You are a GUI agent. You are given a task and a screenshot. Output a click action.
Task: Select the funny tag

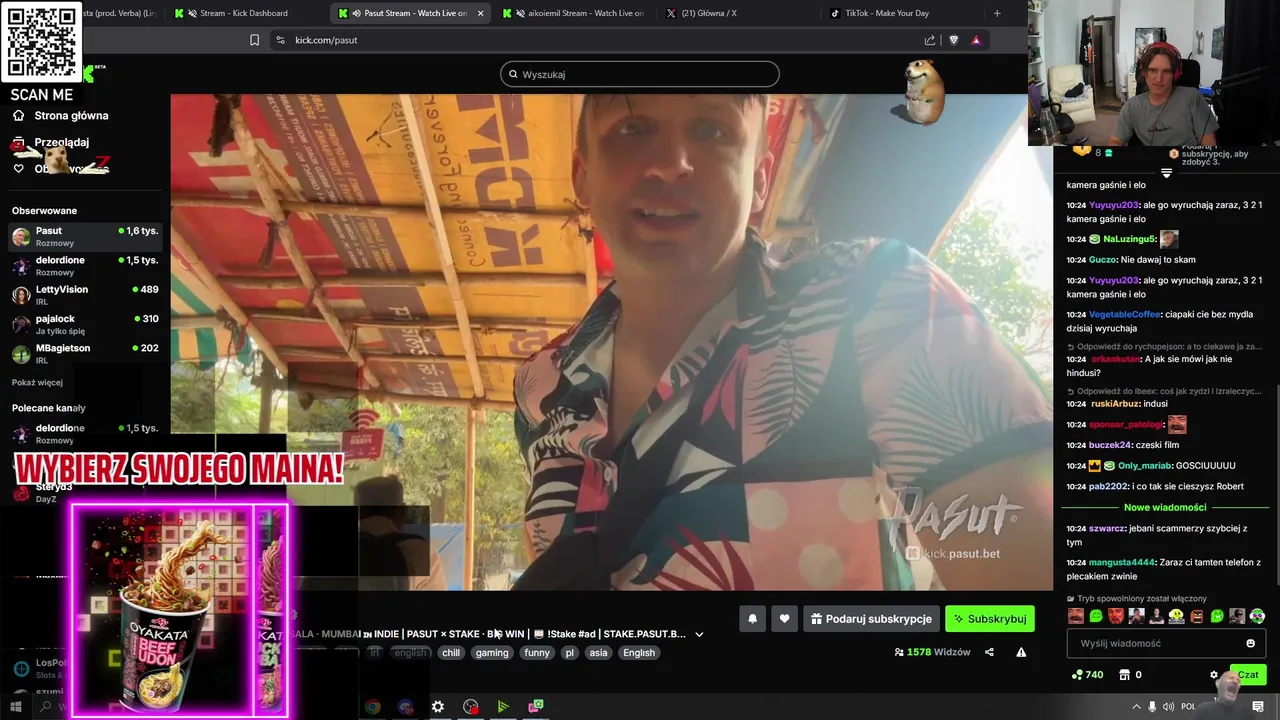(537, 653)
